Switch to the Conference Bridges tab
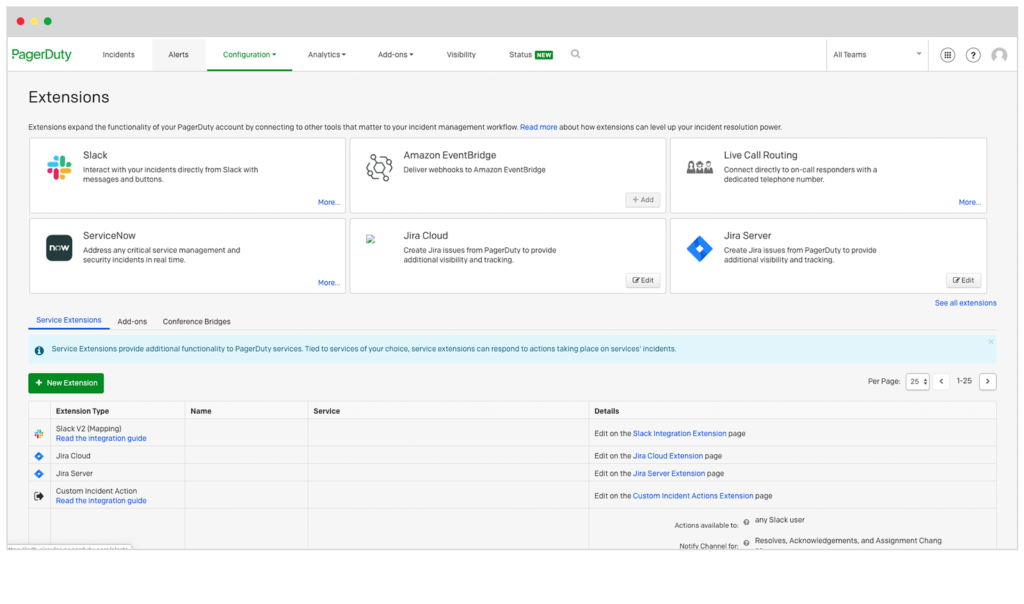The width and height of the screenshot is (1024, 604). pos(197,322)
